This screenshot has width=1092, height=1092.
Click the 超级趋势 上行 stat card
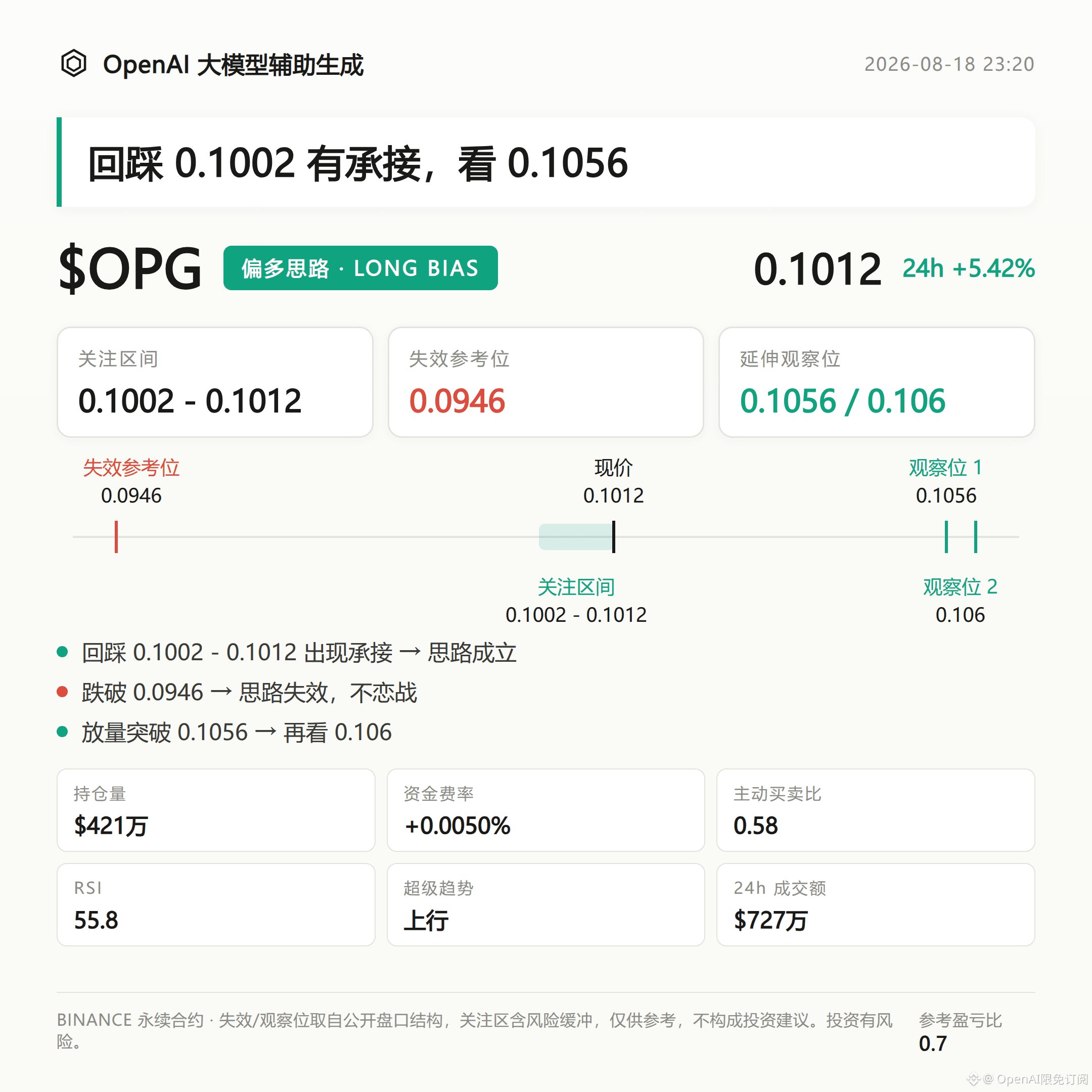[546, 904]
